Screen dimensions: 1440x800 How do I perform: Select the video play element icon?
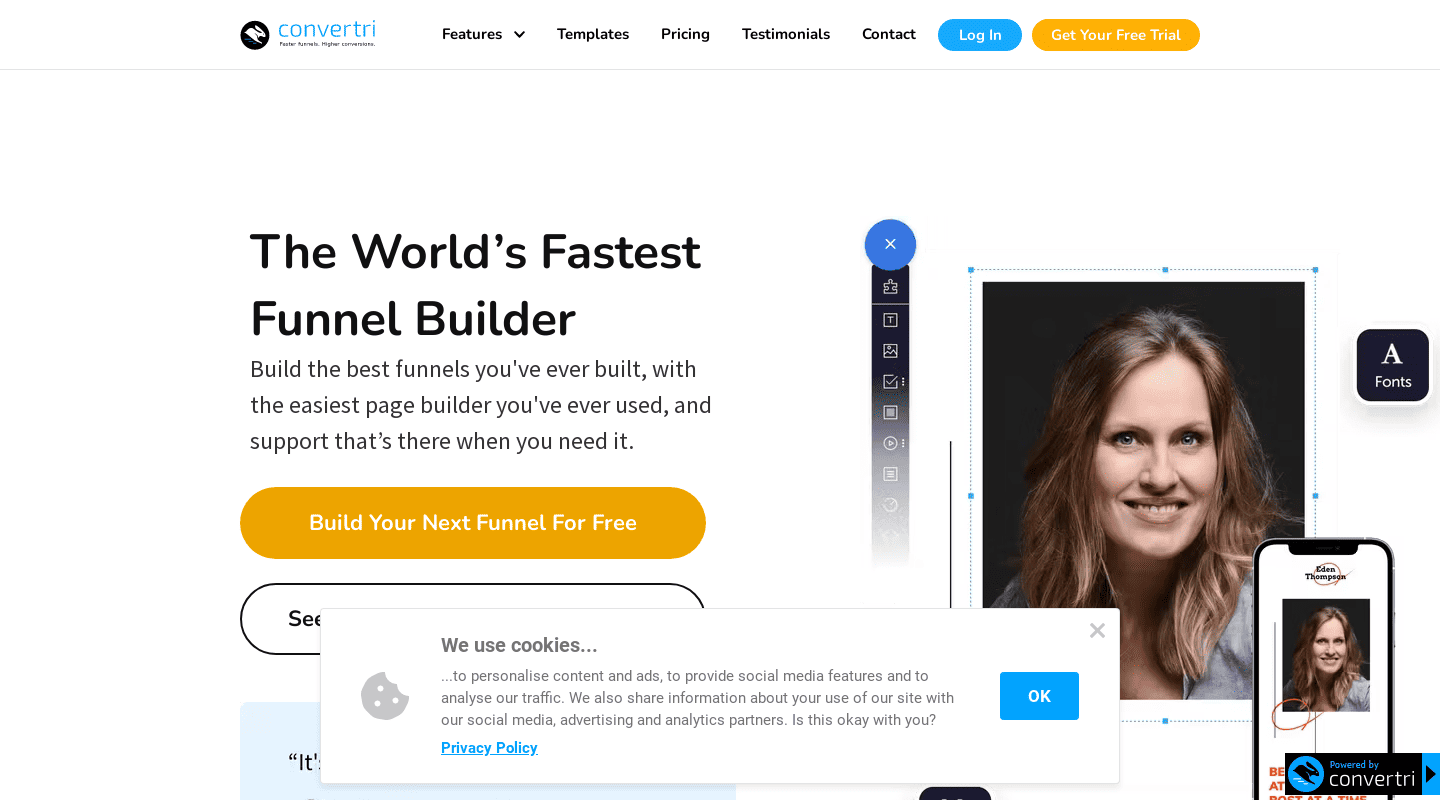pos(890,443)
